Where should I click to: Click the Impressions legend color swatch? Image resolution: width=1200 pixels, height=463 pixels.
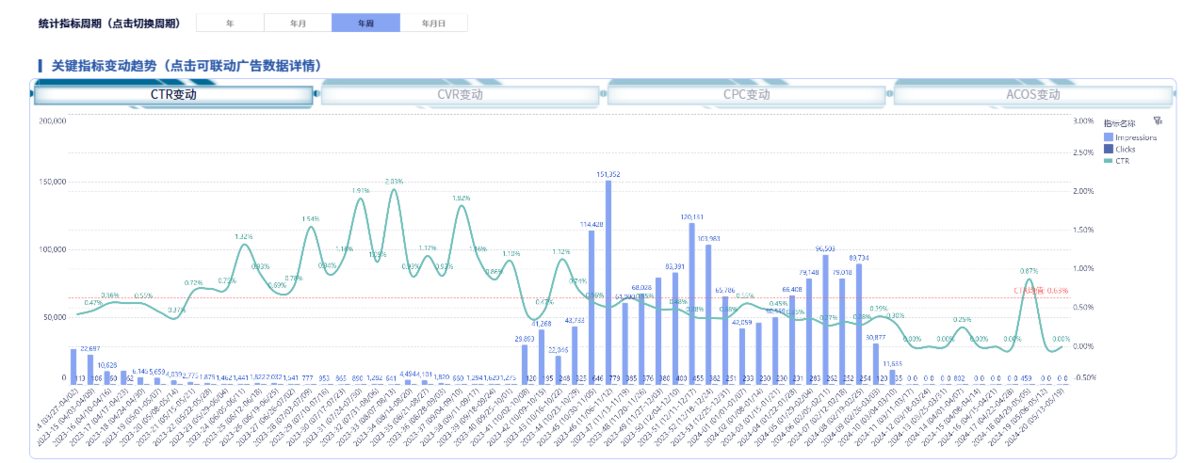pos(1107,137)
